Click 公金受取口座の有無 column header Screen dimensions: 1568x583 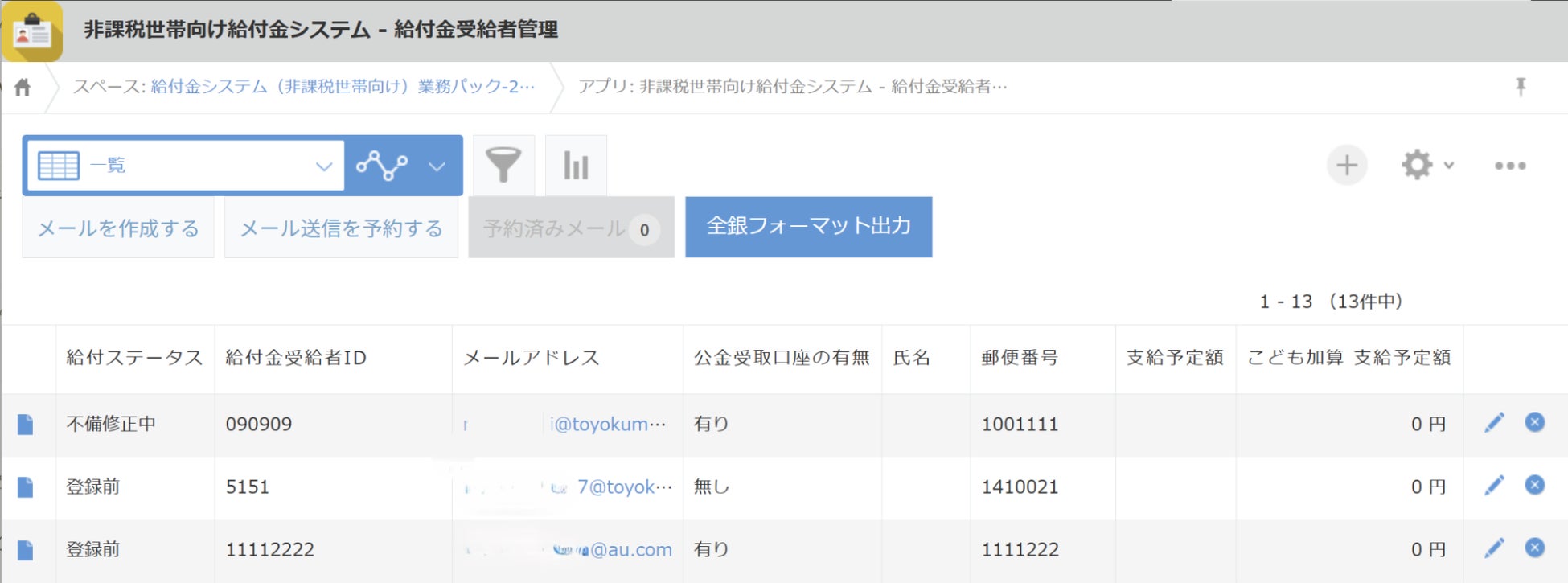[x=782, y=358]
